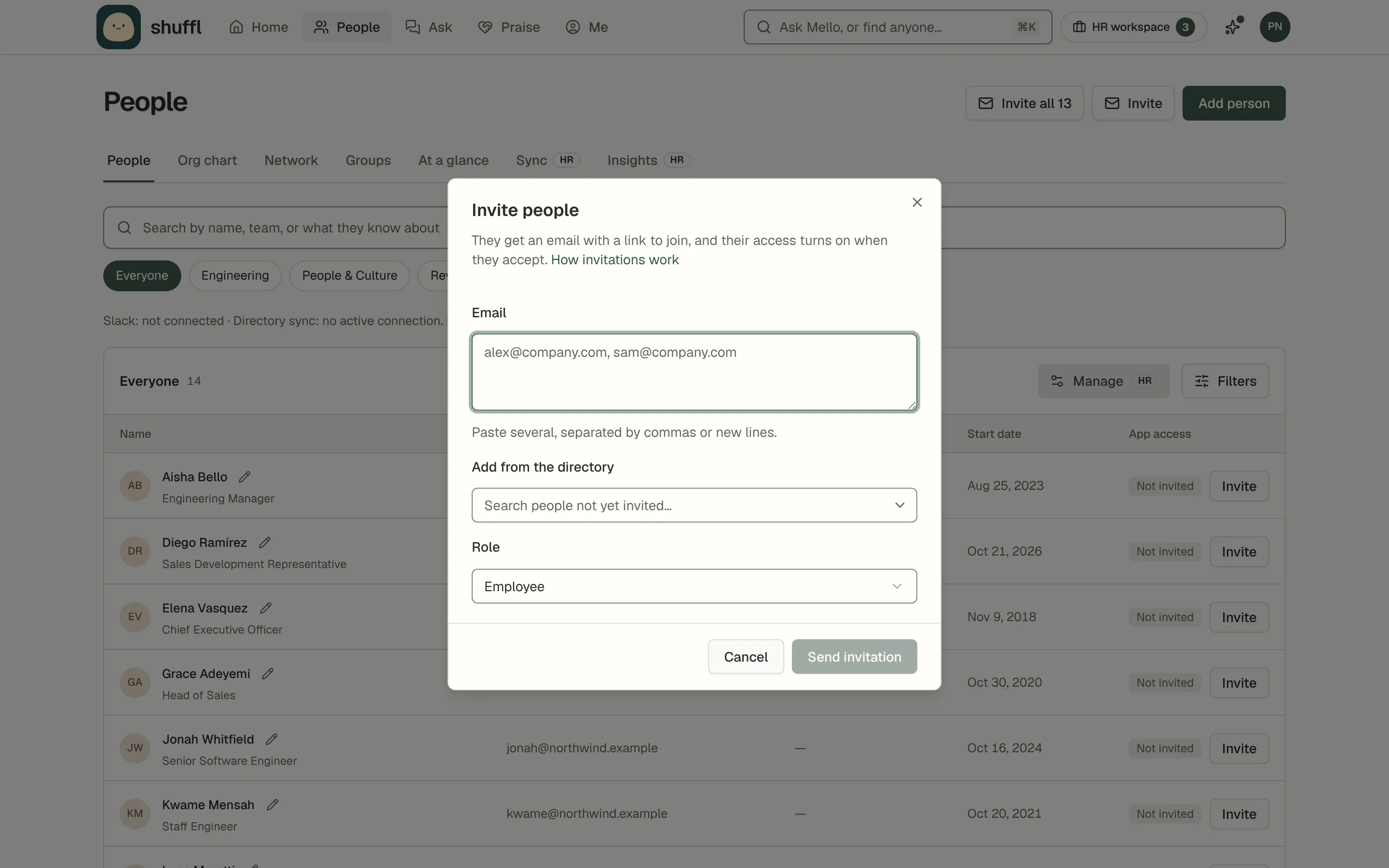Select the Engineering filter chip
Screen dimensions: 1389x868
pos(235,275)
